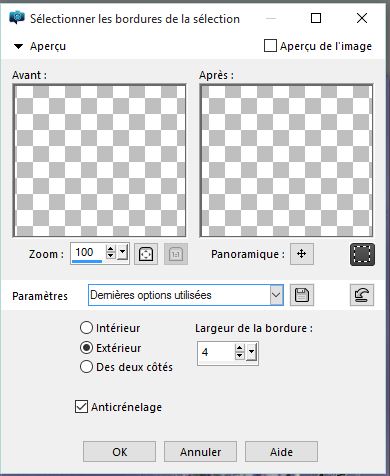Click the Annuler button
390x476 pixels.
click(200, 452)
